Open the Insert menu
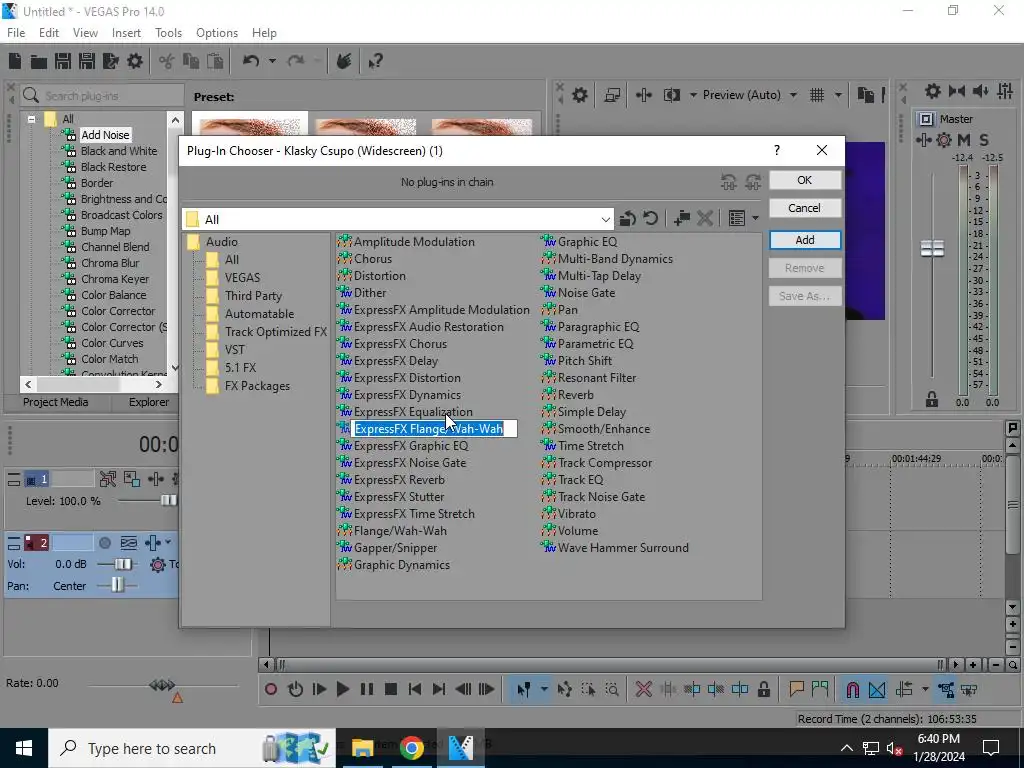Screen dimensions: 1024x768 (126, 33)
